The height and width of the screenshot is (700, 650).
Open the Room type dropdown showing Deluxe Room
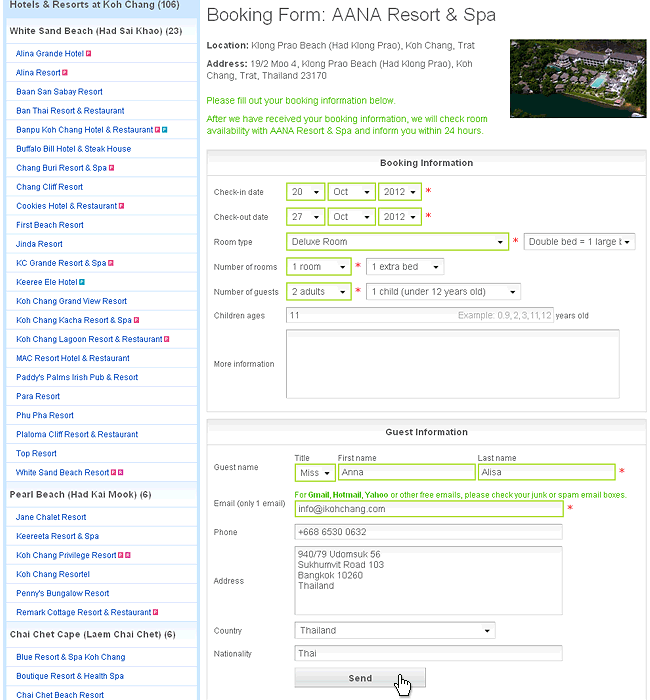coord(397,242)
